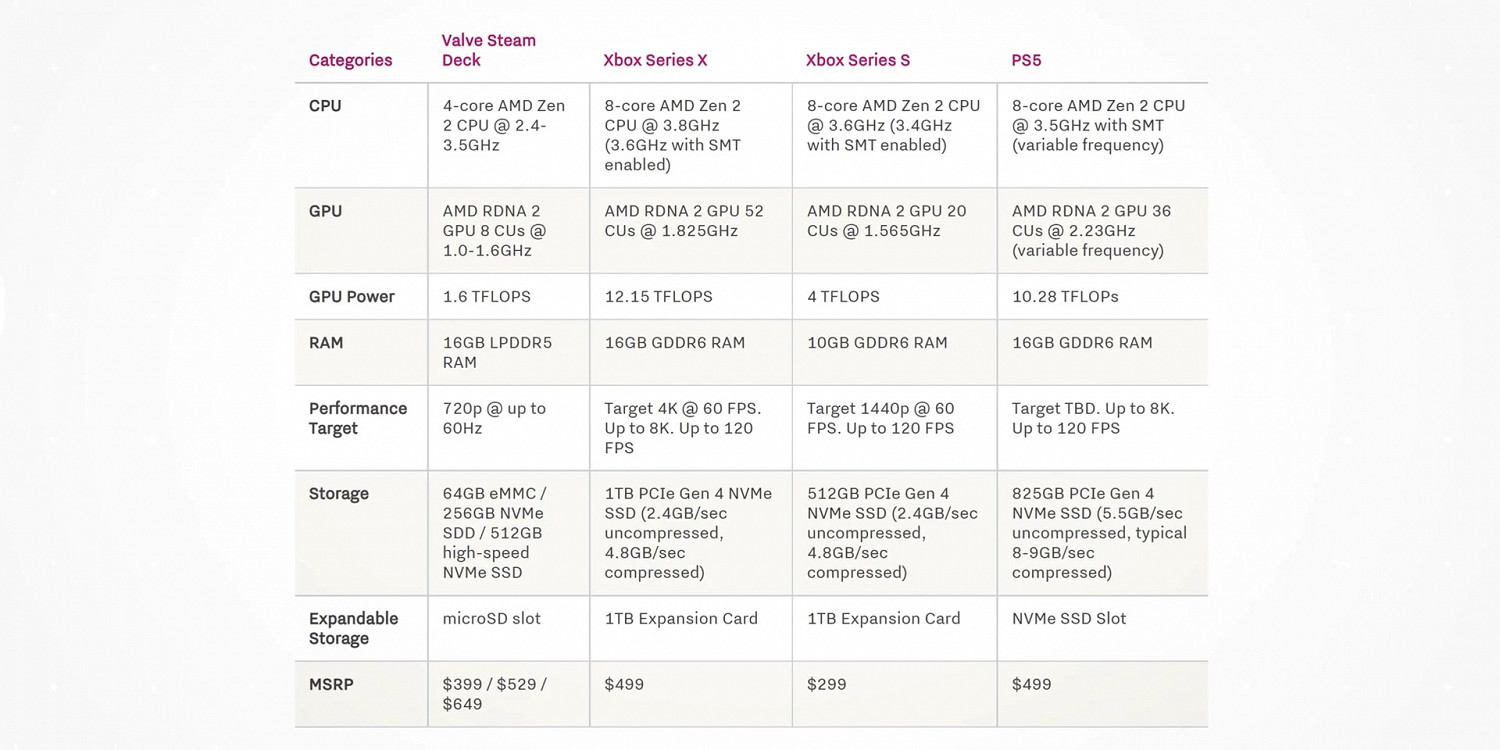The height and width of the screenshot is (750, 1500).
Task: Click the Expandable Storage row label
Action: (x=353, y=628)
